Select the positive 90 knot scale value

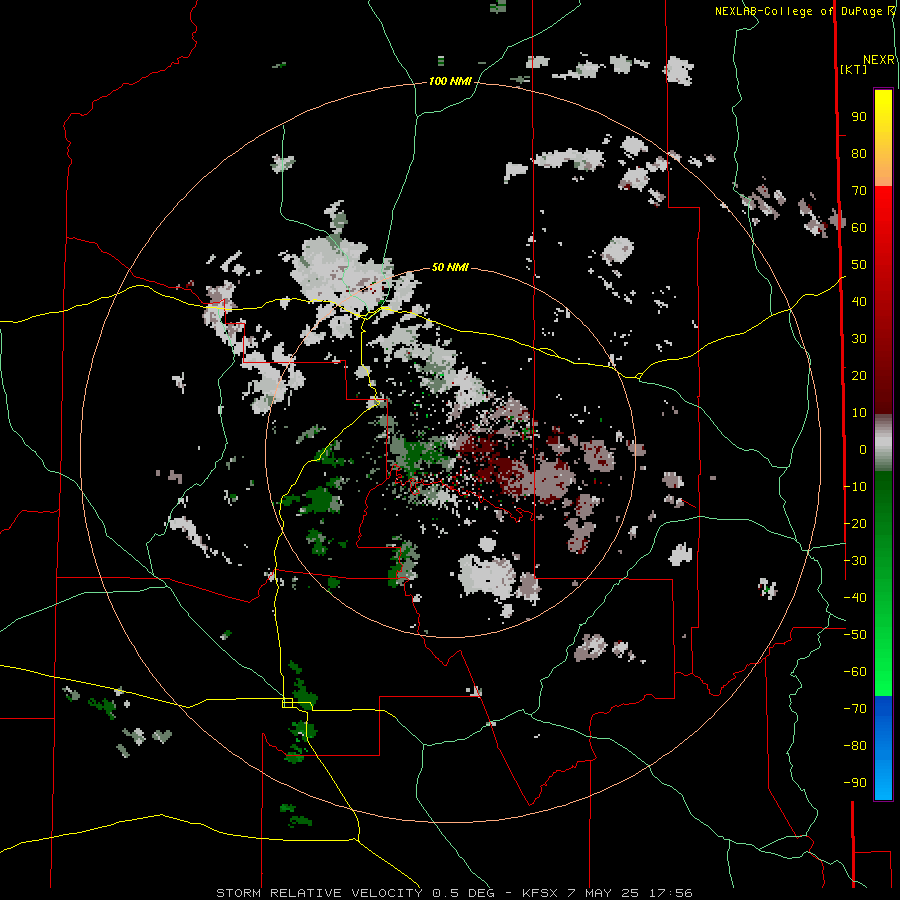[x=859, y=117]
